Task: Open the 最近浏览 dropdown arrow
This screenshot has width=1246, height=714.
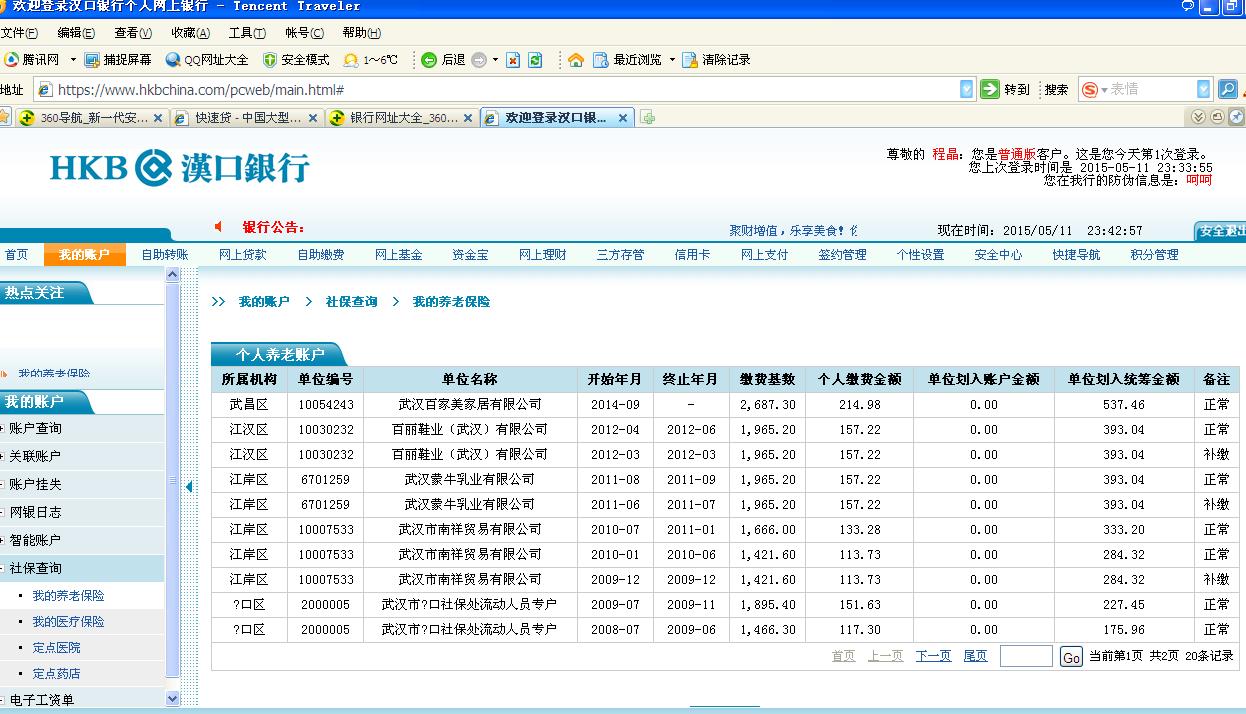Action: pyautogui.click(x=672, y=60)
